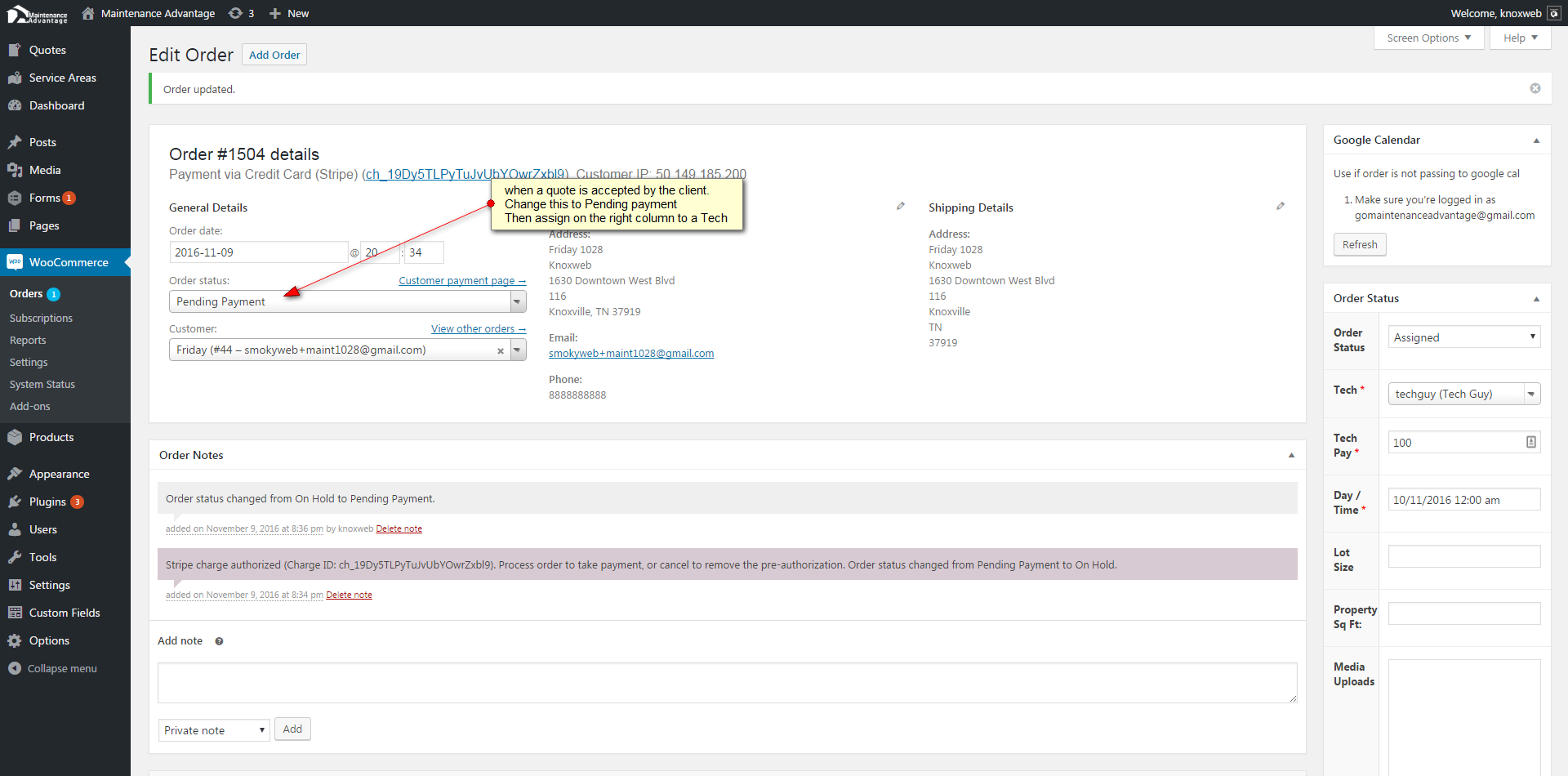Click the Tools wrench icon
This screenshot has height=776, width=1568.
15,557
